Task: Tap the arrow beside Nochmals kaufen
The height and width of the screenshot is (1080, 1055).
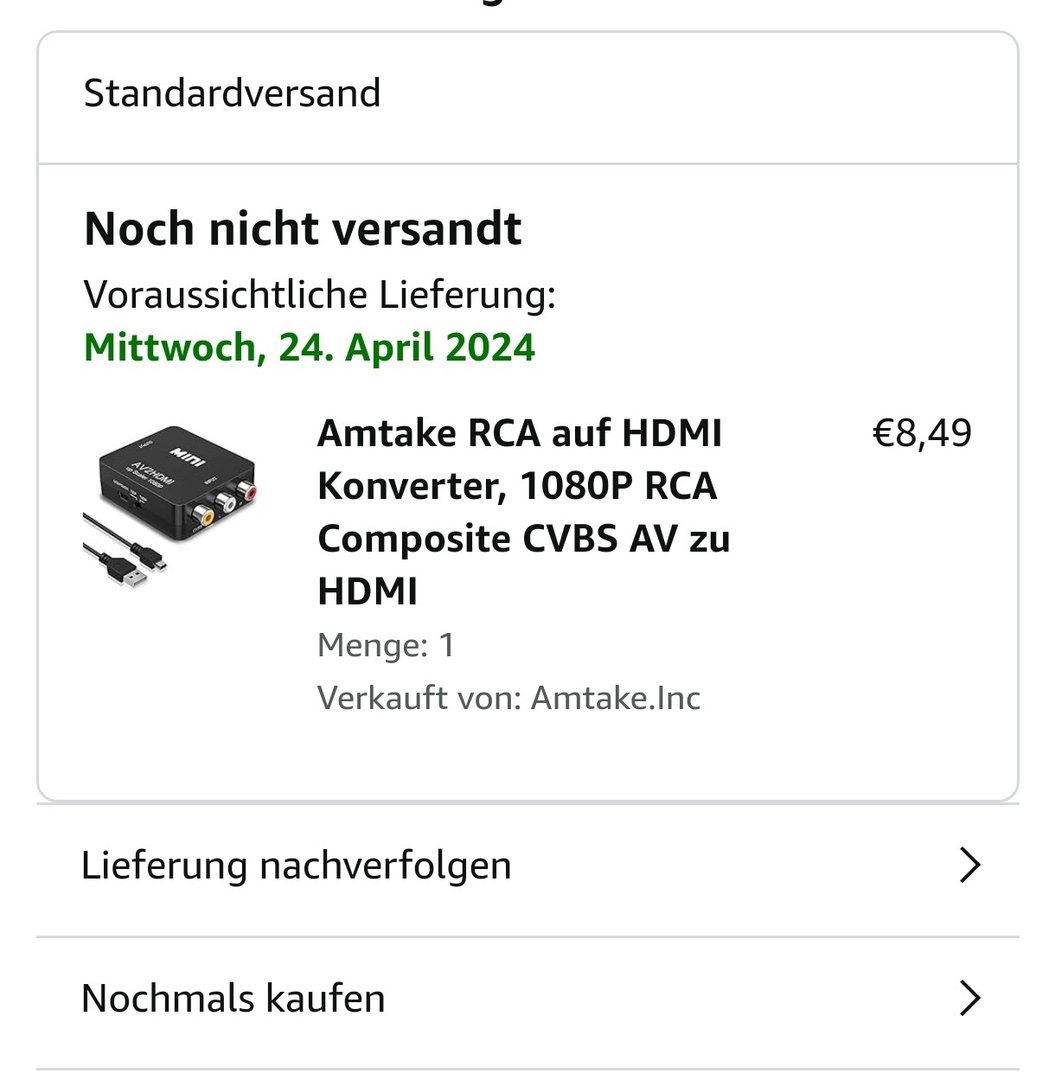Action: (969, 998)
